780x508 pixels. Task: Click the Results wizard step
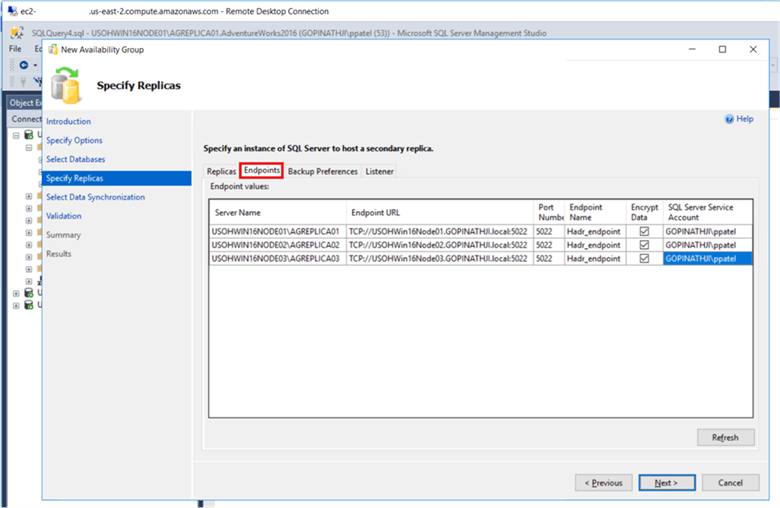click(59, 254)
